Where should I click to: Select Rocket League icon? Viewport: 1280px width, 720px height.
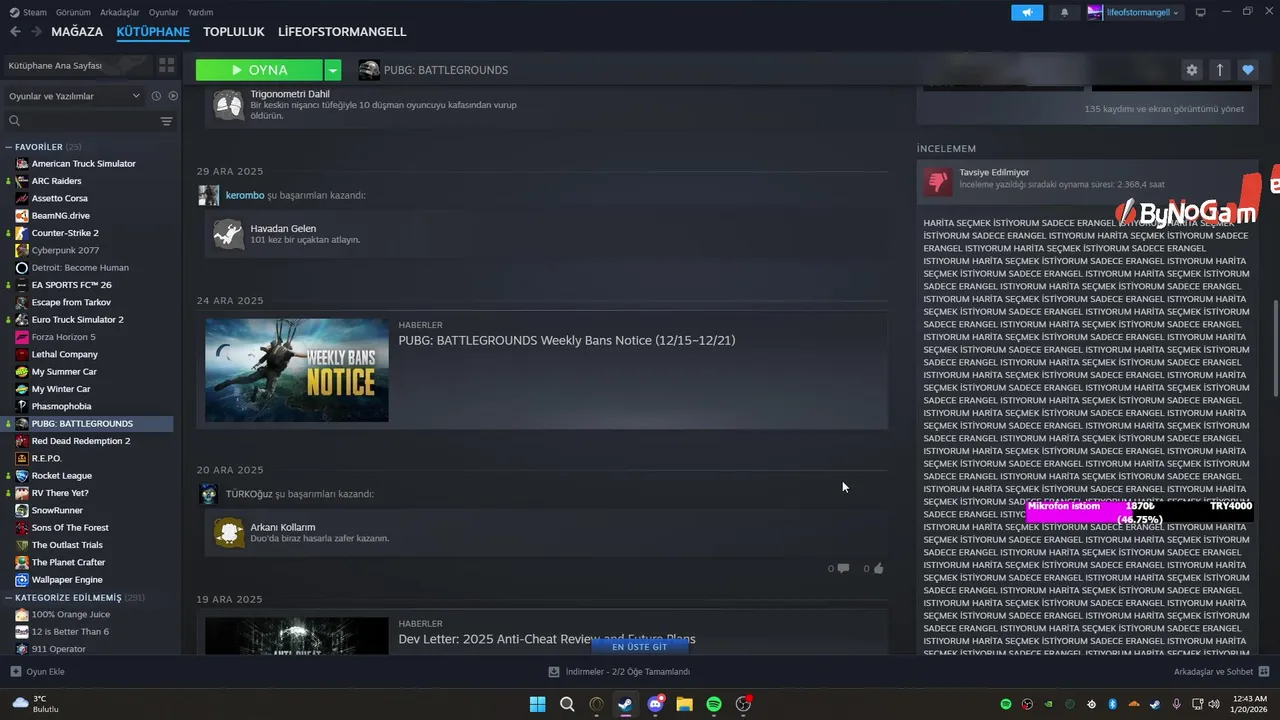[22, 475]
